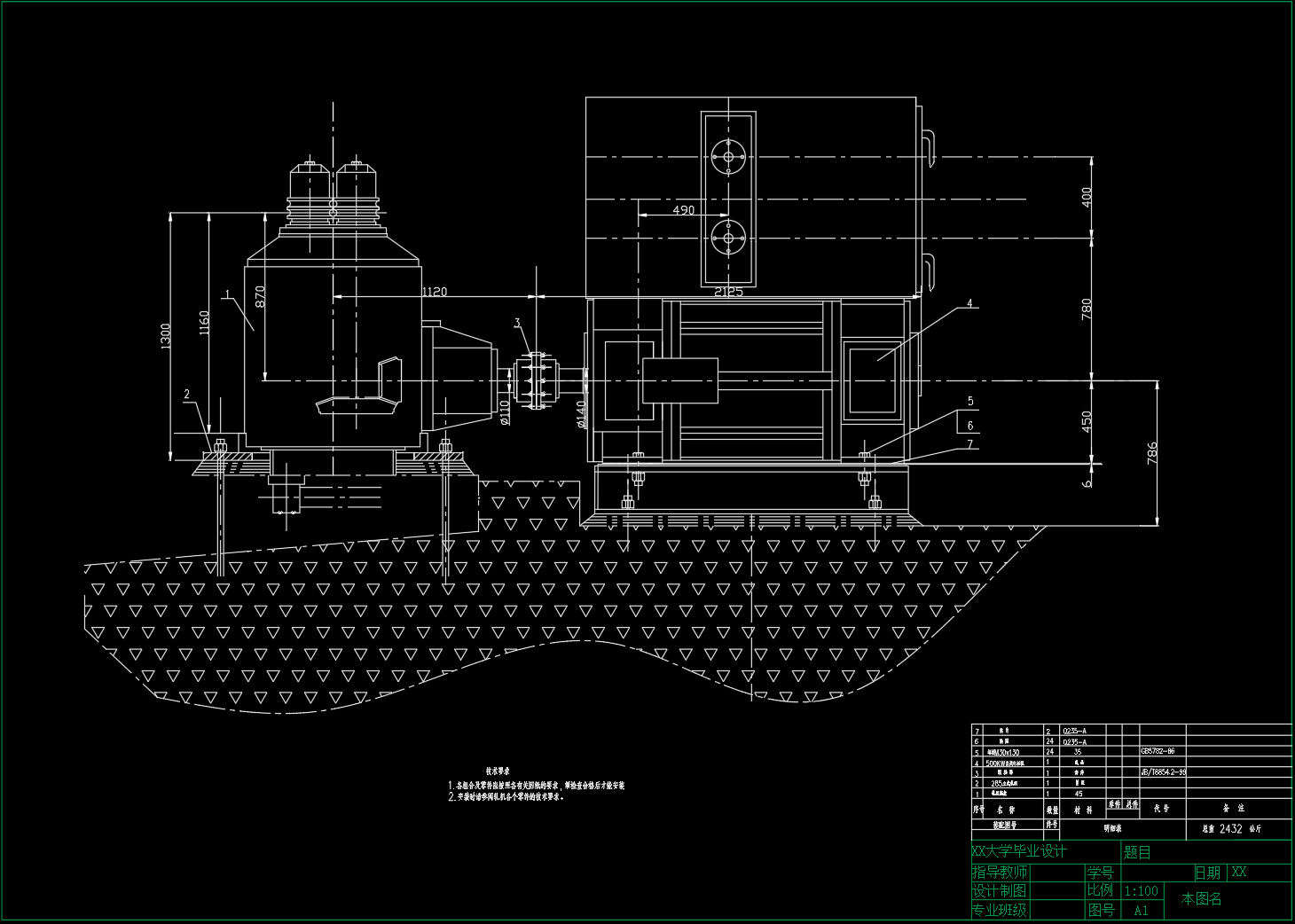Click the 786 height dimension
The height and width of the screenshot is (924, 1295).
pos(1151,452)
